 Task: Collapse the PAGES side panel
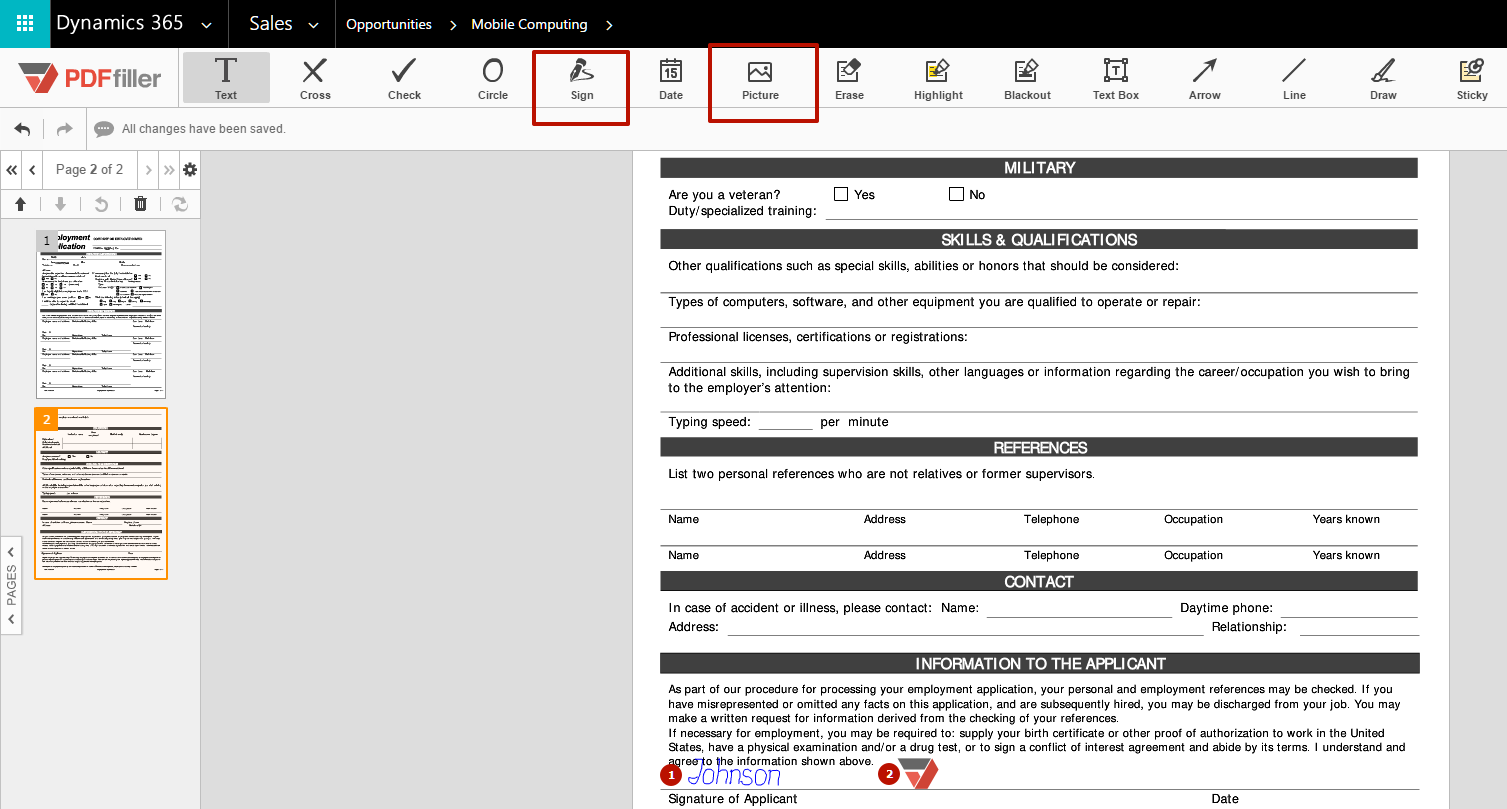[11, 585]
